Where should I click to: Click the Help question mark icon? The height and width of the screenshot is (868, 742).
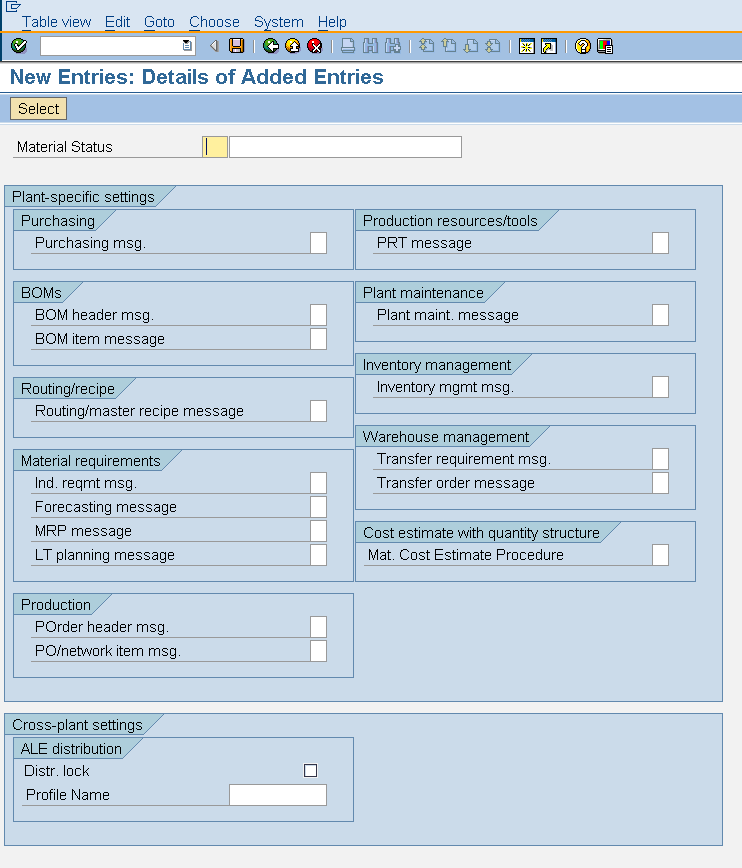[582, 45]
